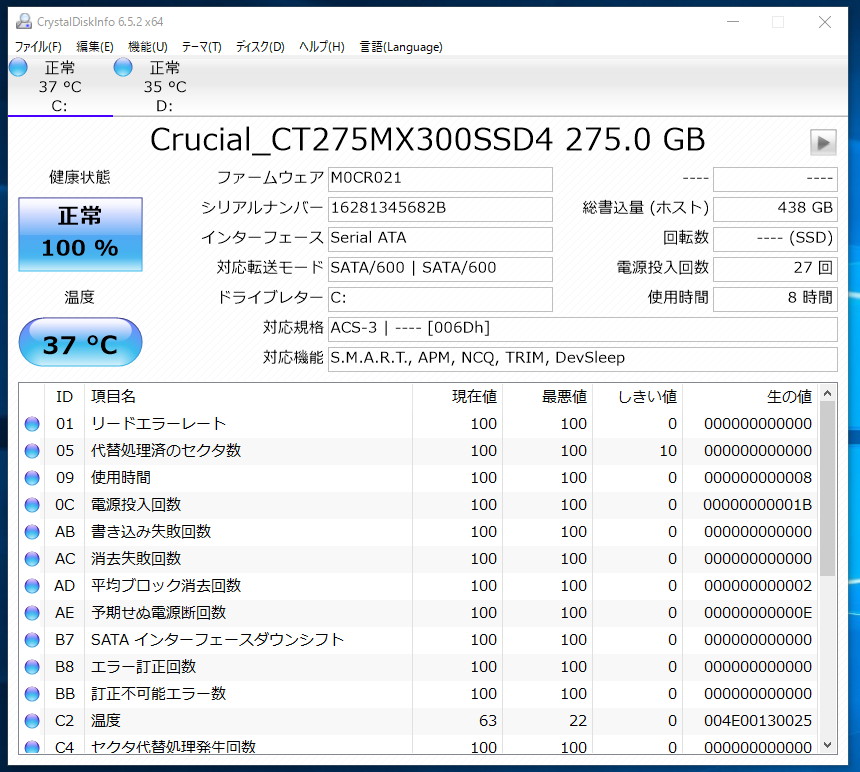Click the scroll up arrow of attribute list
860x772 pixels.
point(828,393)
